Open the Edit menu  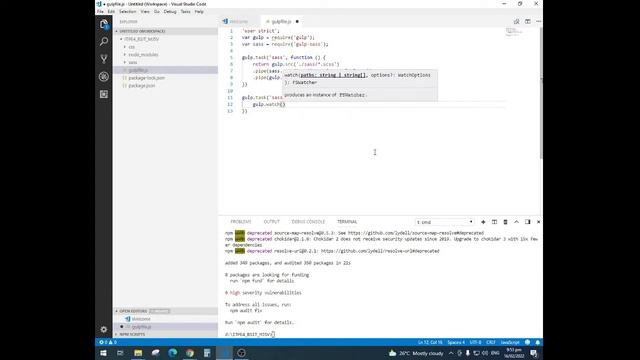click(111, 11)
